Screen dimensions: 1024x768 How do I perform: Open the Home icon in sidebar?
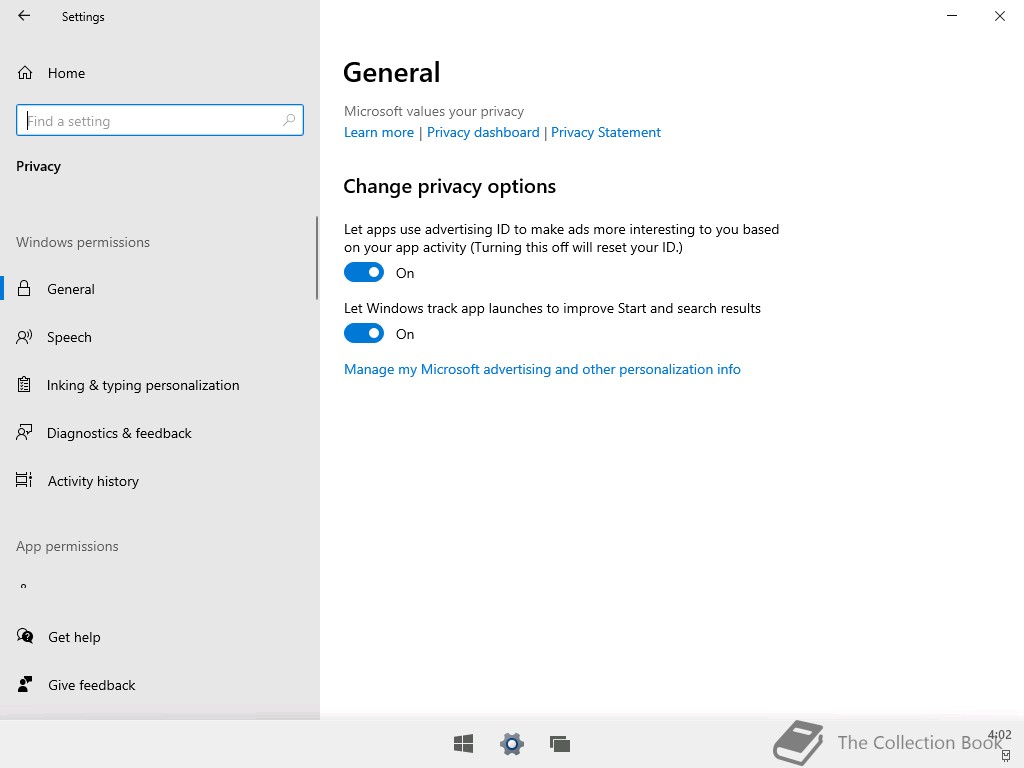25,72
